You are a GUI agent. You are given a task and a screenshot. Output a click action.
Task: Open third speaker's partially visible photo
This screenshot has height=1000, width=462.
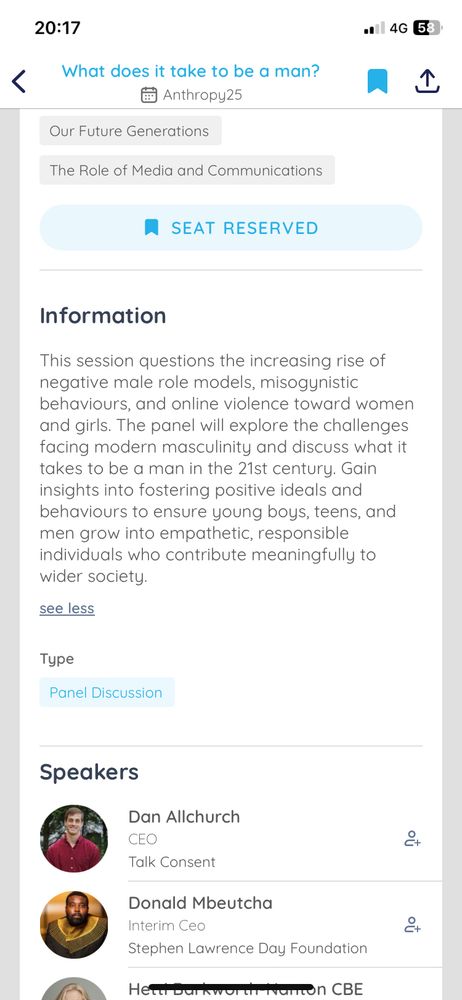click(x=74, y=989)
